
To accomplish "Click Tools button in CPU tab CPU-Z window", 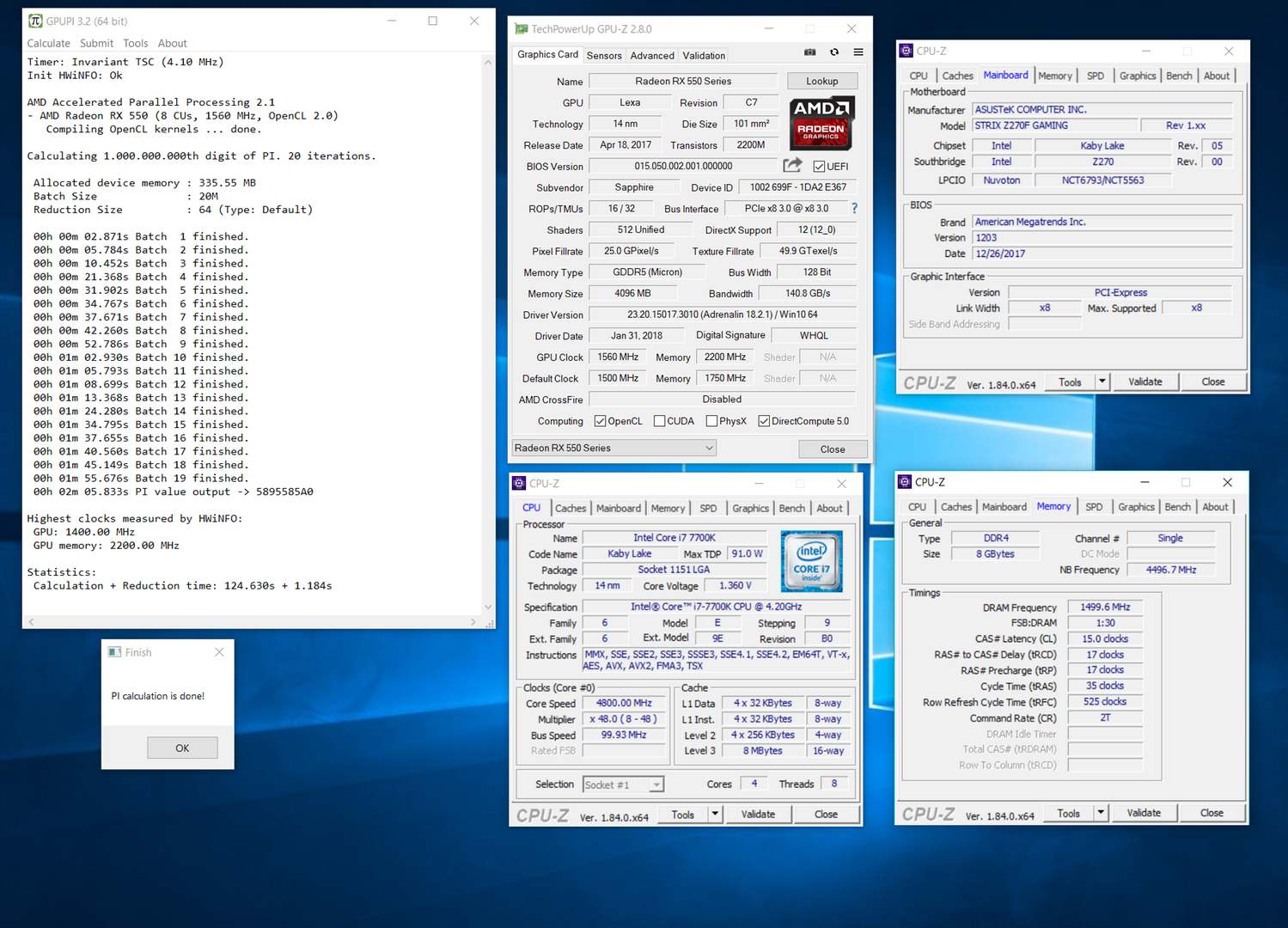I will pos(683,814).
